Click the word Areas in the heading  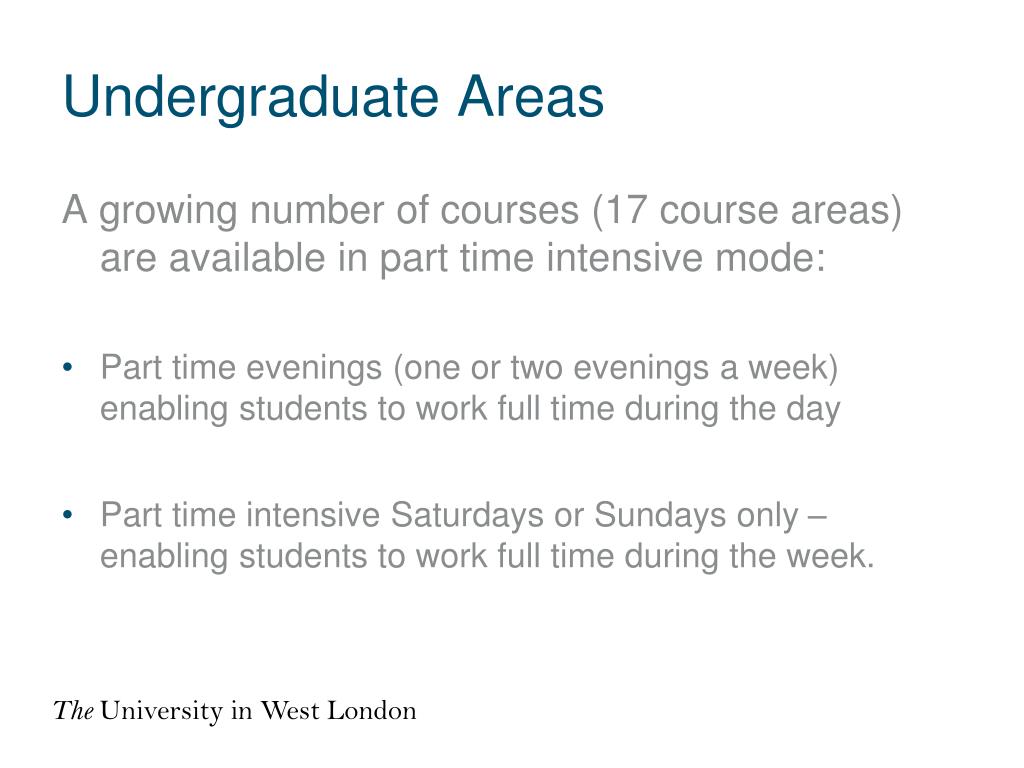[x=531, y=97]
